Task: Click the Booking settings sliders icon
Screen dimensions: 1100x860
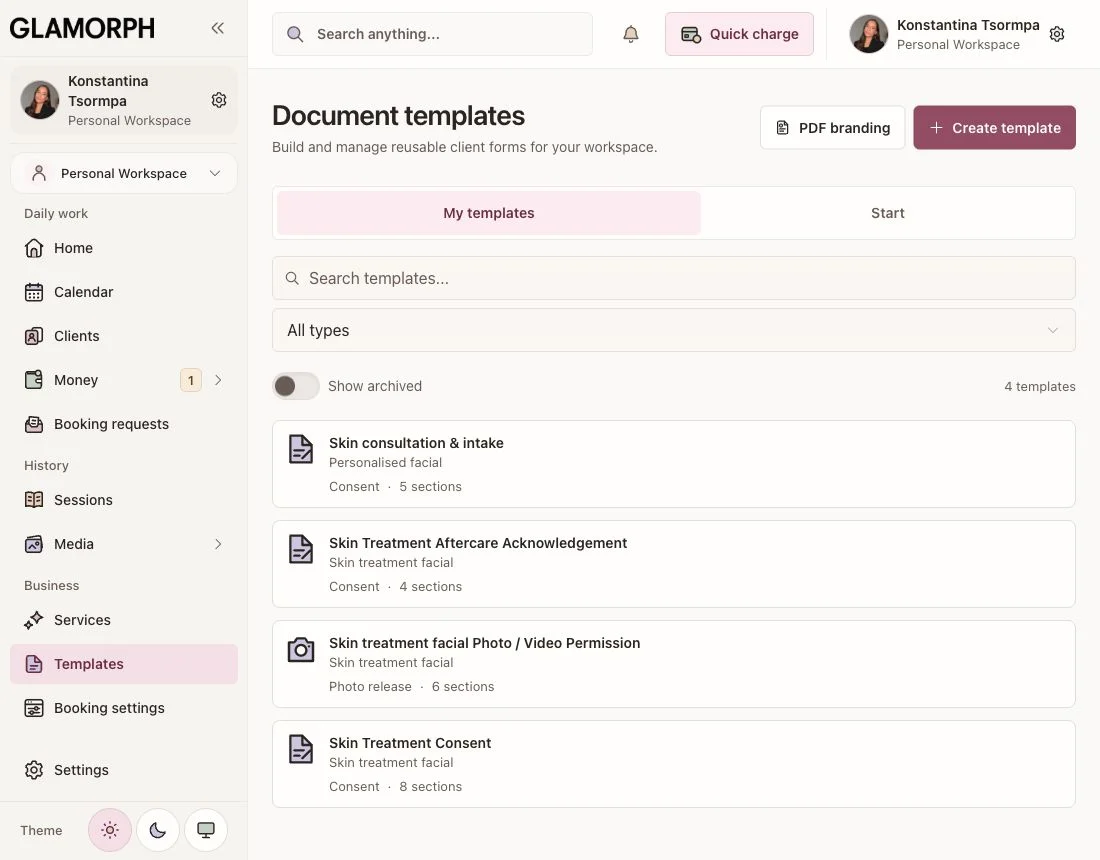Action: pyautogui.click(x=34, y=708)
